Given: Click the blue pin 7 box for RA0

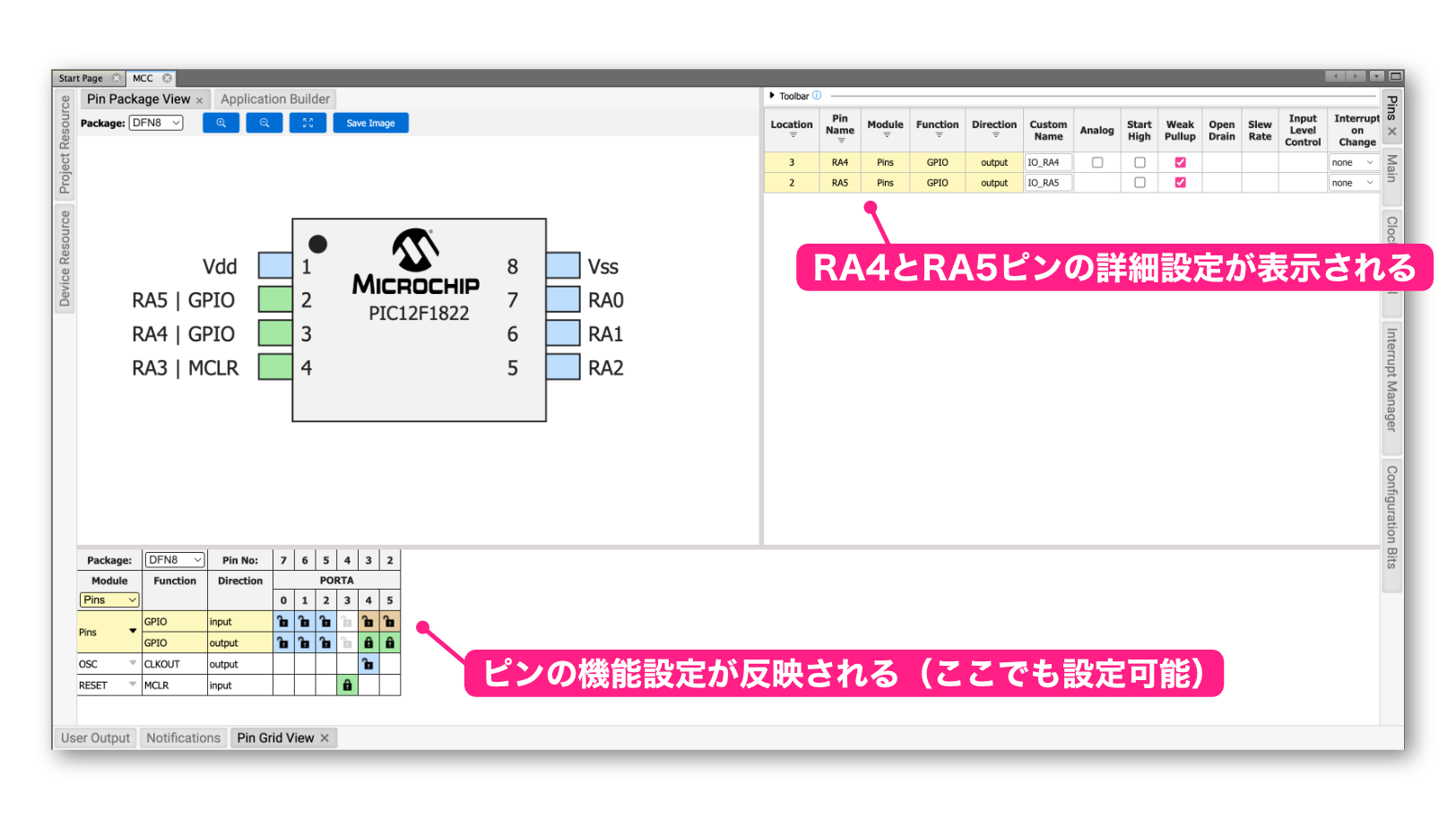Looking at the screenshot, I should (563, 299).
